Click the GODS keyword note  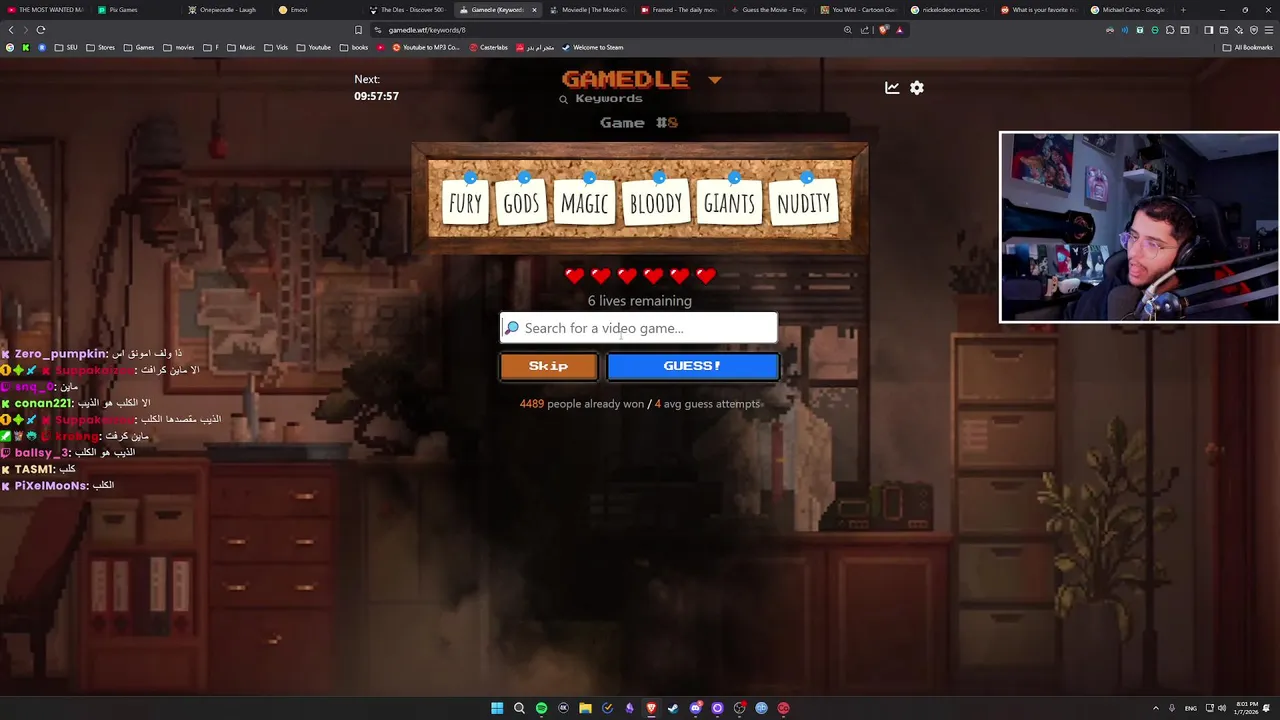point(521,203)
